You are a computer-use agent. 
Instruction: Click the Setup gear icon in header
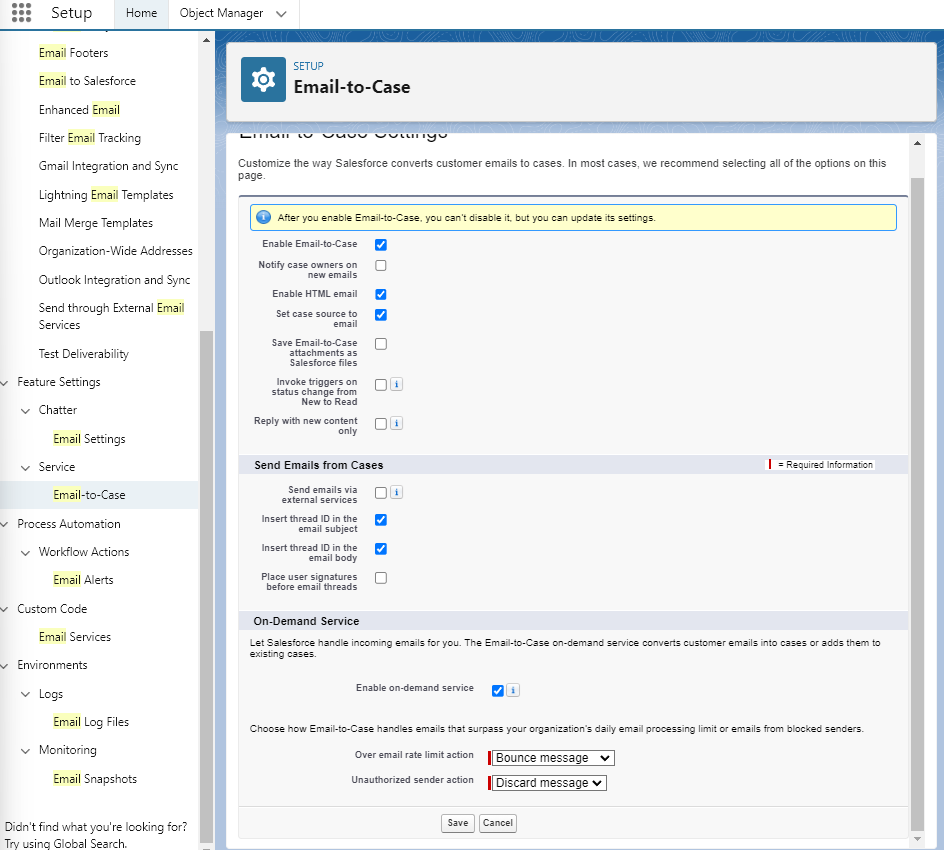coord(263,79)
